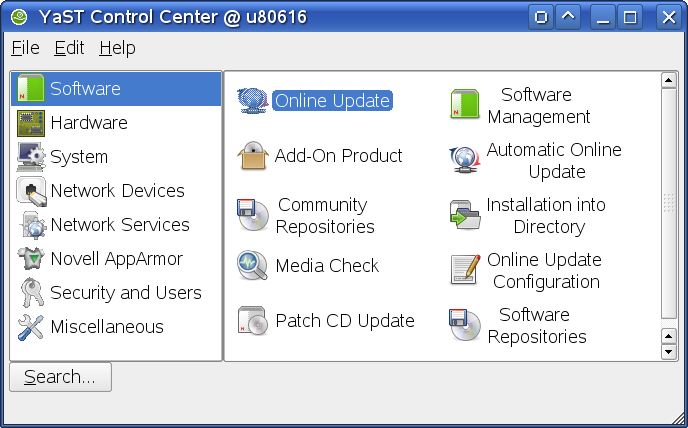Click the Patch CD Update icon
The image size is (688, 428).
point(252,320)
